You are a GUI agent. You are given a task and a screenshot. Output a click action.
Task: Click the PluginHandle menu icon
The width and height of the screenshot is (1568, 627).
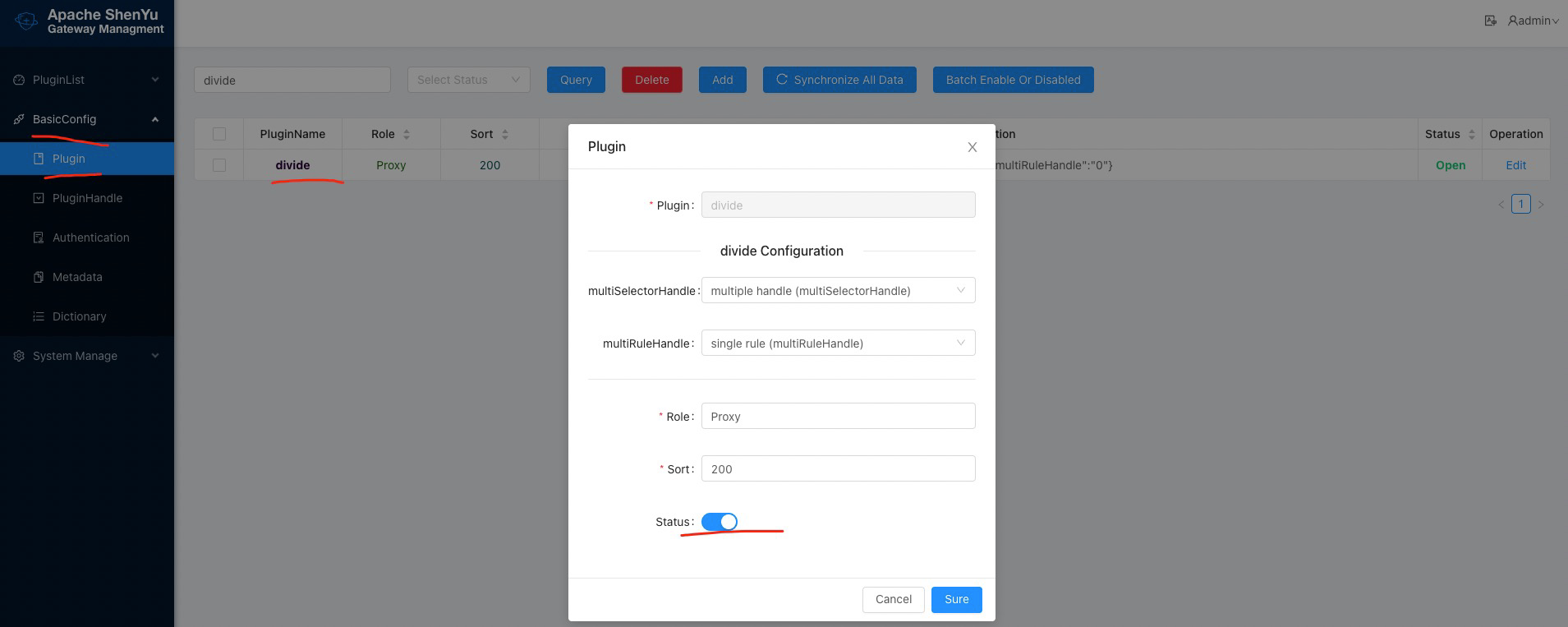(x=38, y=198)
